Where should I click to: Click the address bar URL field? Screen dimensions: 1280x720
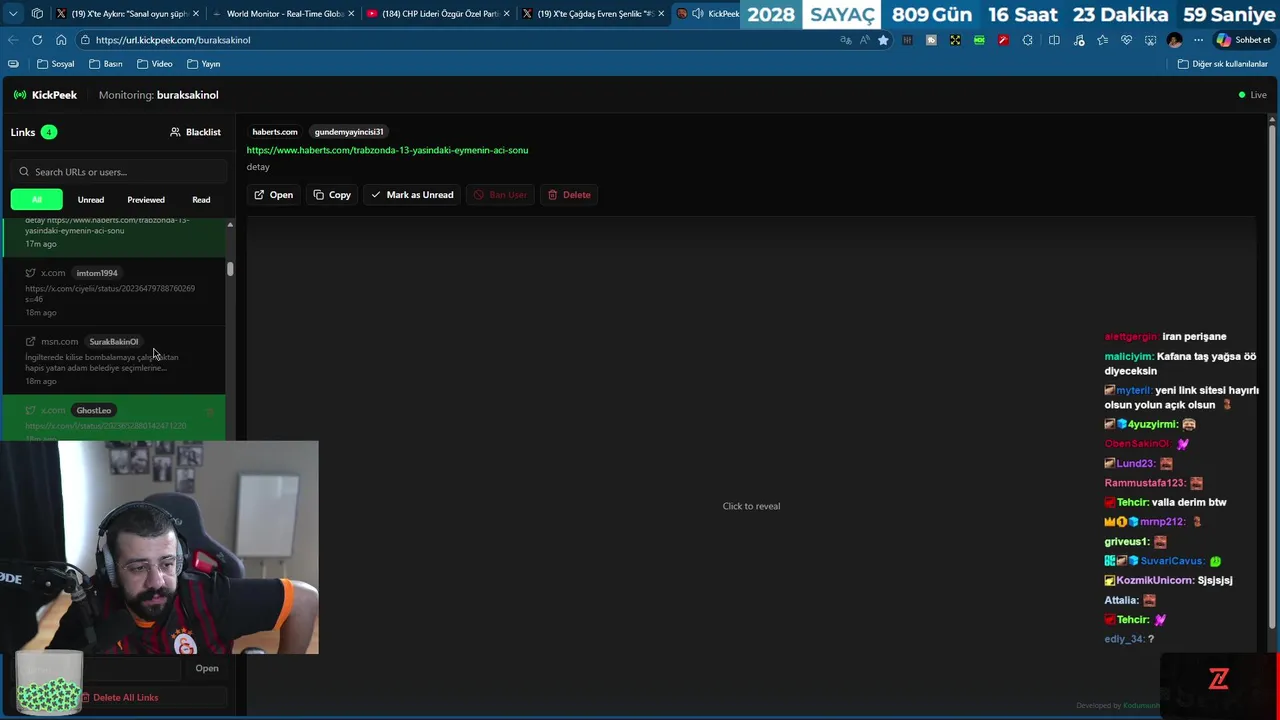450,40
